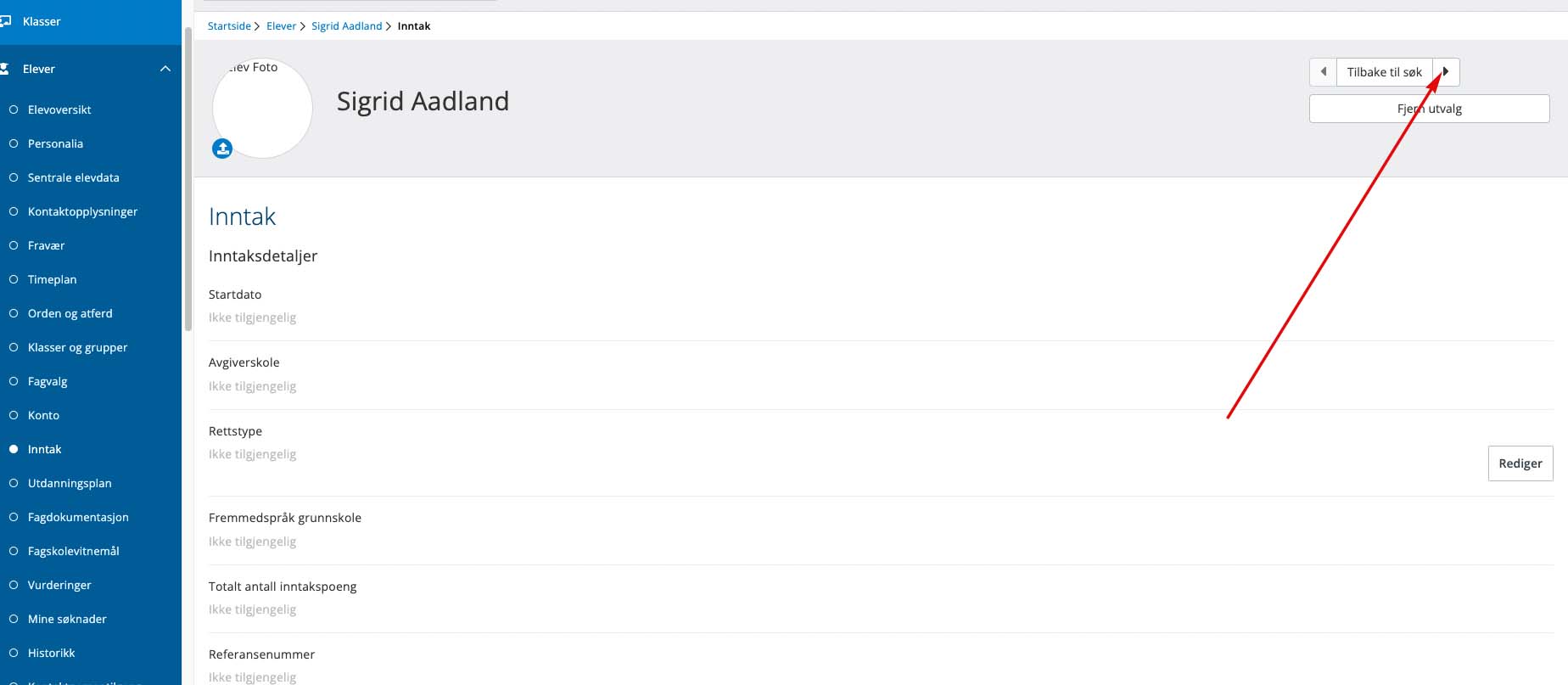Collapse the Elever sidebar section chevron
1568x685 pixels.
coord(165,69)
